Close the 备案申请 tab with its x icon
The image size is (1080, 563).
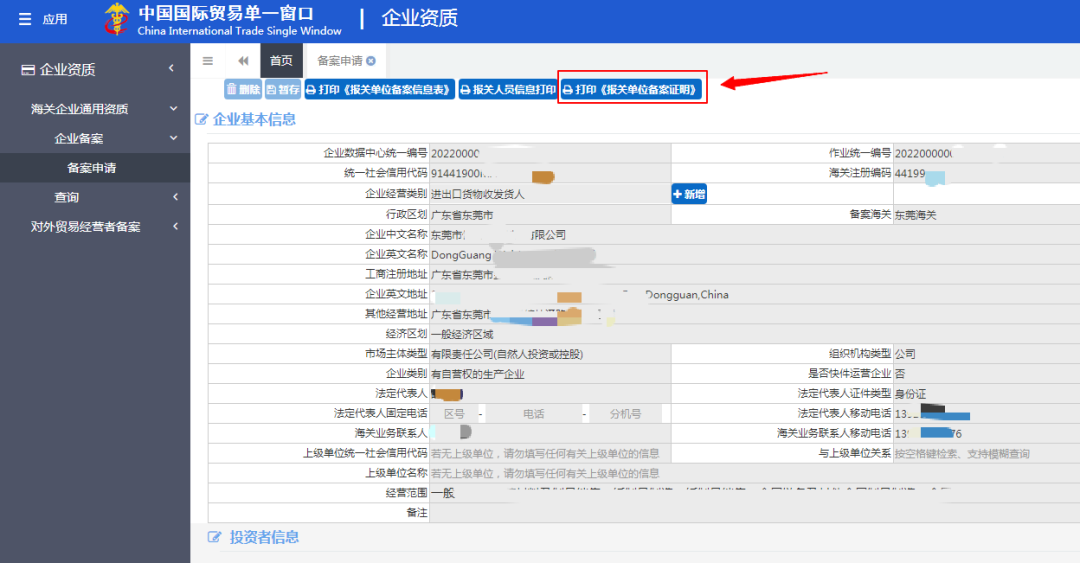pos(371,61)
